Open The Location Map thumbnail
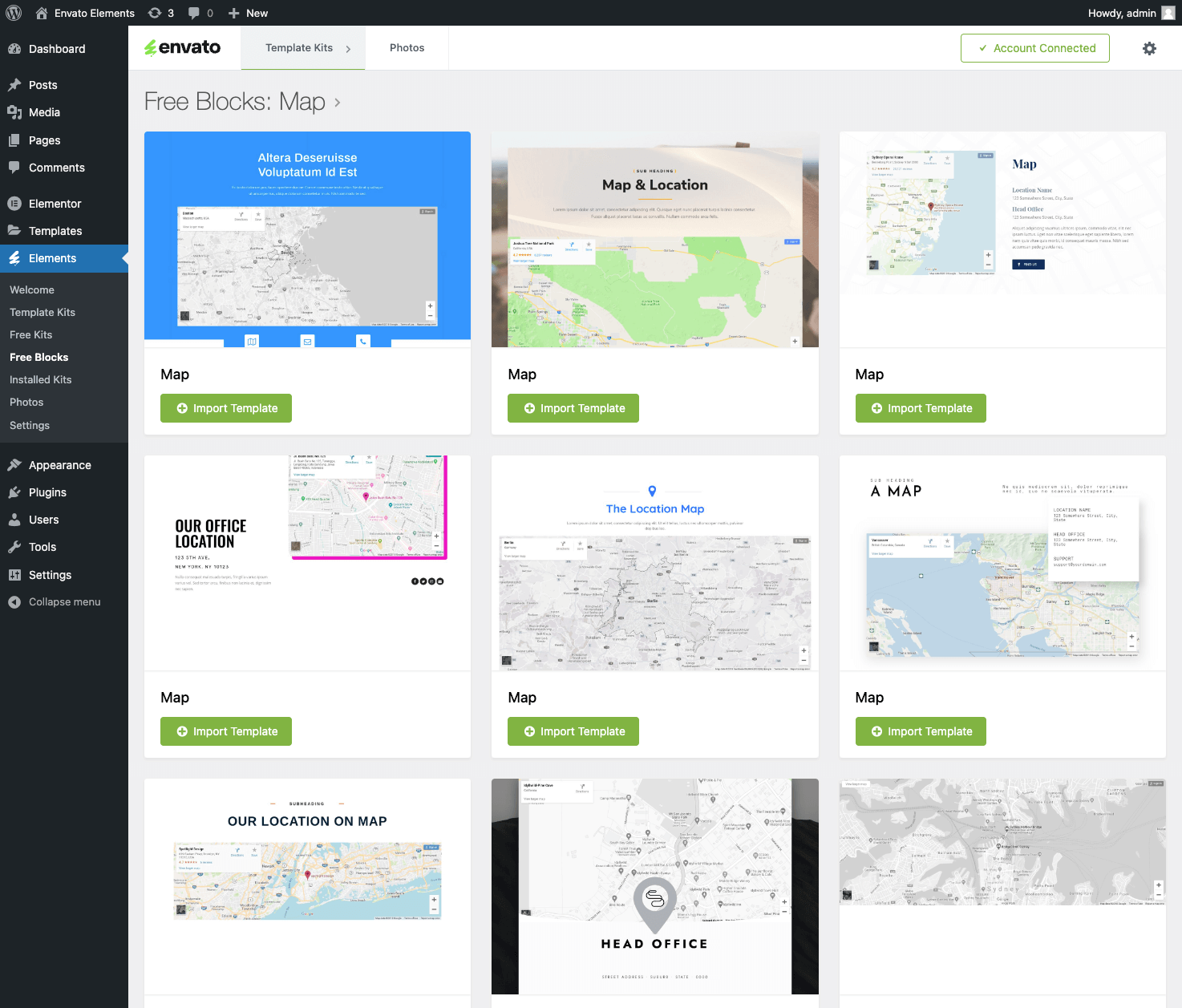 [x=654, y=563]
